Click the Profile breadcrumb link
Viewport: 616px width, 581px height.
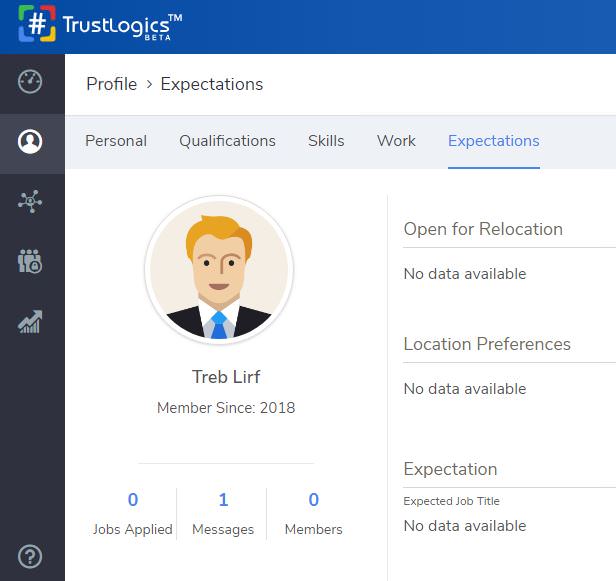point(112,84)
